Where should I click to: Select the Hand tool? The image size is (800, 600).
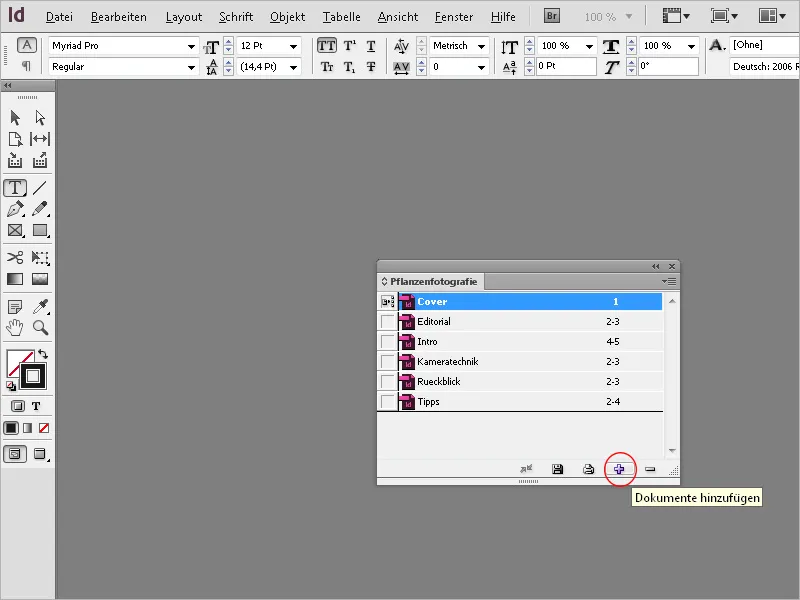(15, 328)
